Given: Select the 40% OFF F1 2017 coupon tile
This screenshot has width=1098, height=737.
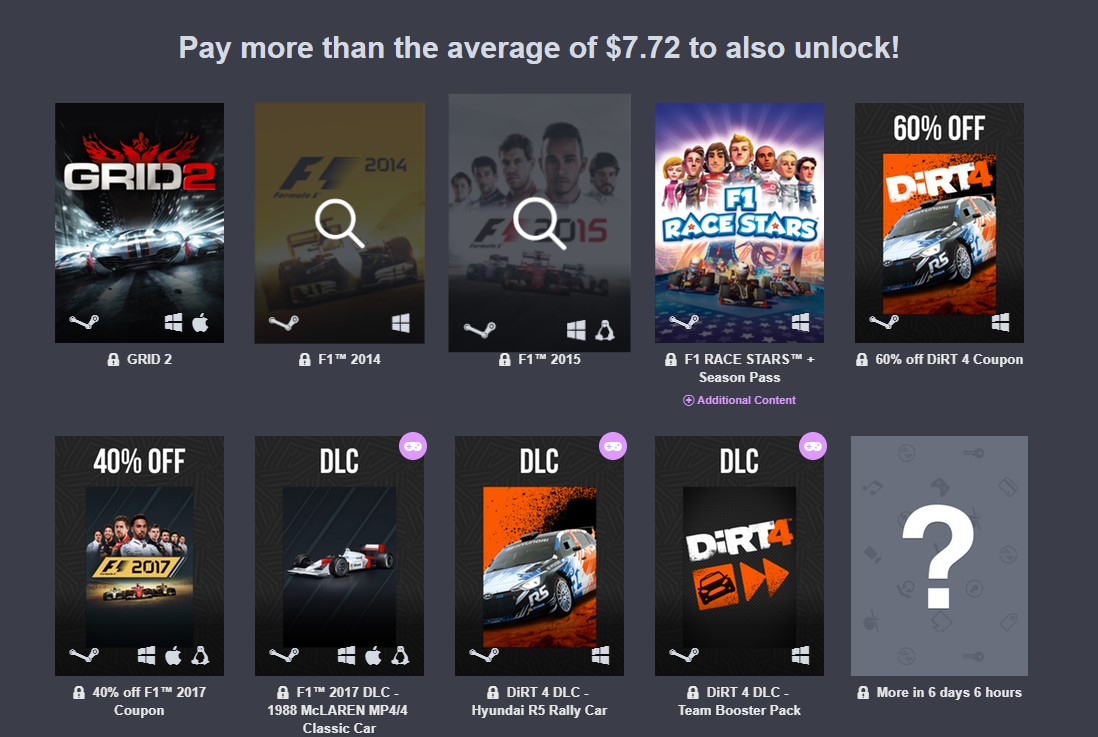Looking at the screenshot, I should [x=139, y=556].
